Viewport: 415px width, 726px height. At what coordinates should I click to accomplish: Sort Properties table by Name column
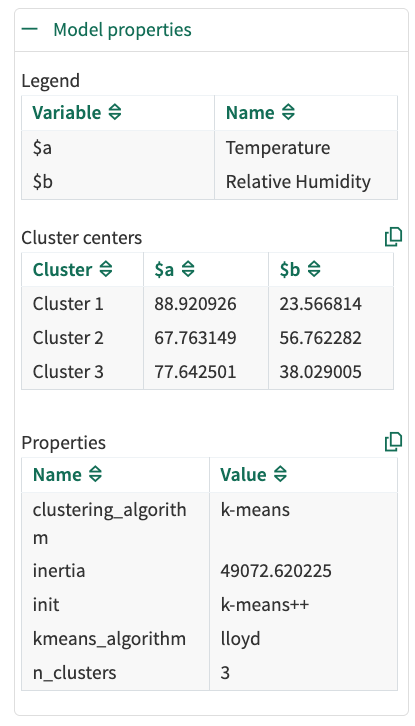(x=95, y=475)
